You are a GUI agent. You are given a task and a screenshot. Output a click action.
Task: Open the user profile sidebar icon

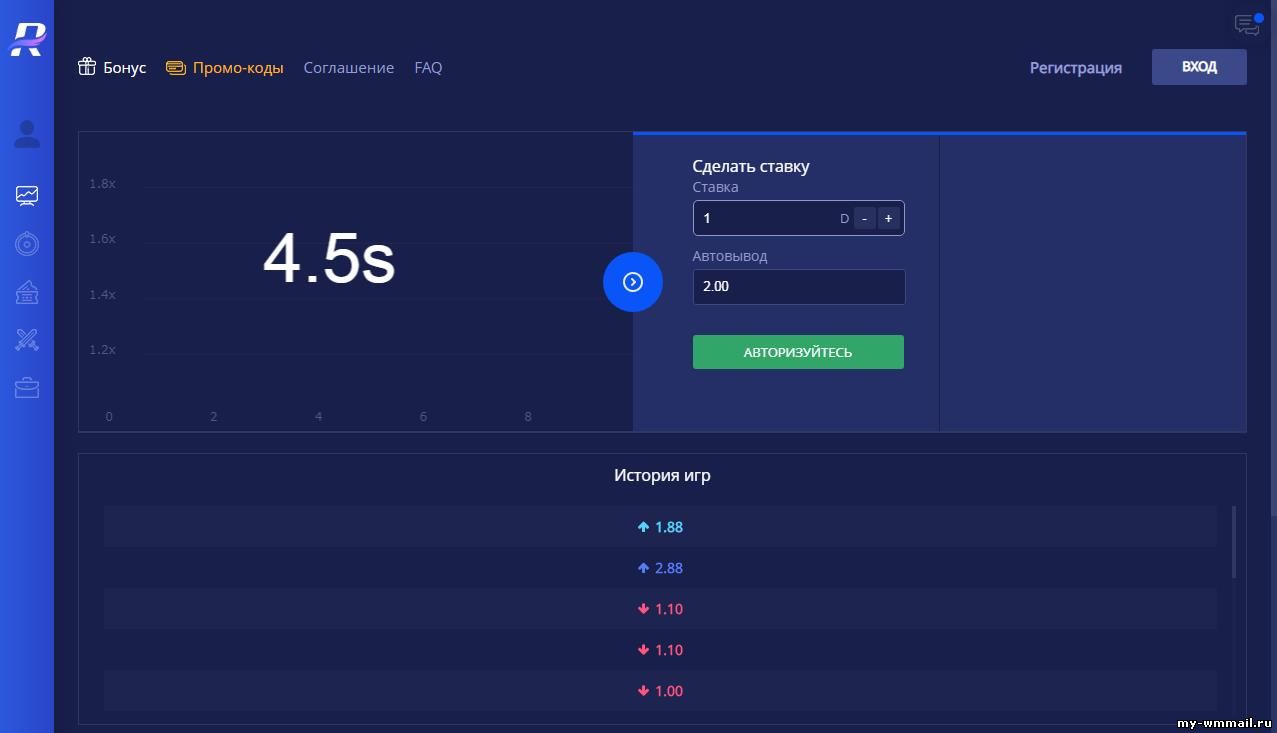[x=27, y=134]
